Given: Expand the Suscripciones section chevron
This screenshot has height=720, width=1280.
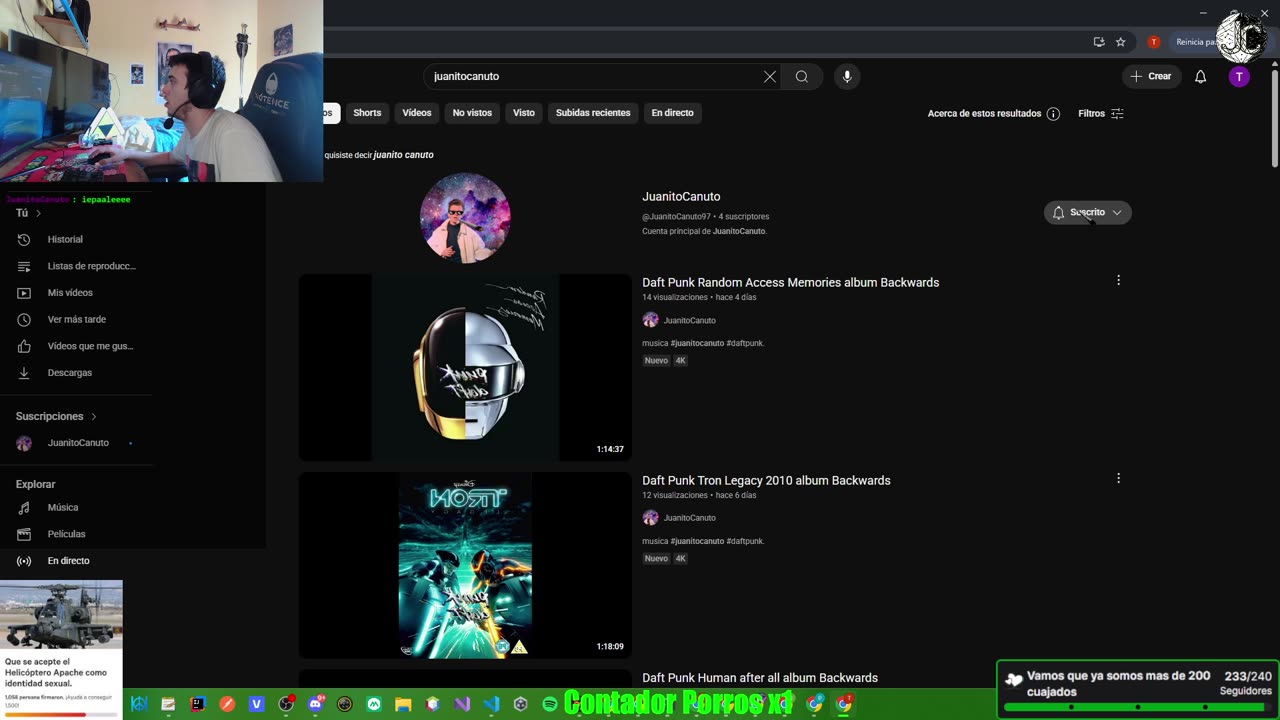Looking at the screenshot, I should coord(94,416).
